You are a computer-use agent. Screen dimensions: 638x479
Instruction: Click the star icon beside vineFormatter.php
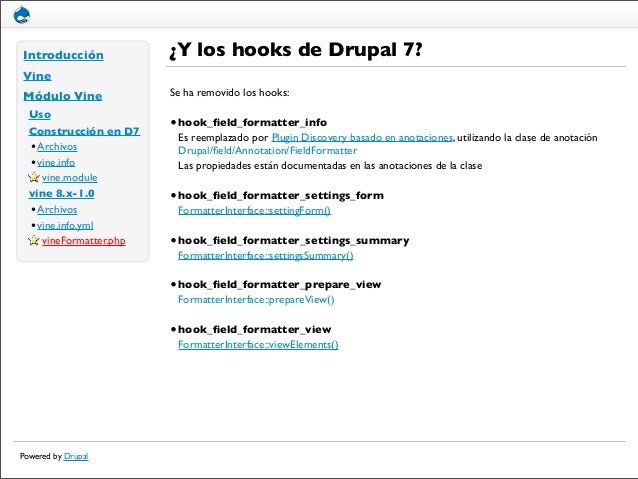(x=34, y=240)
